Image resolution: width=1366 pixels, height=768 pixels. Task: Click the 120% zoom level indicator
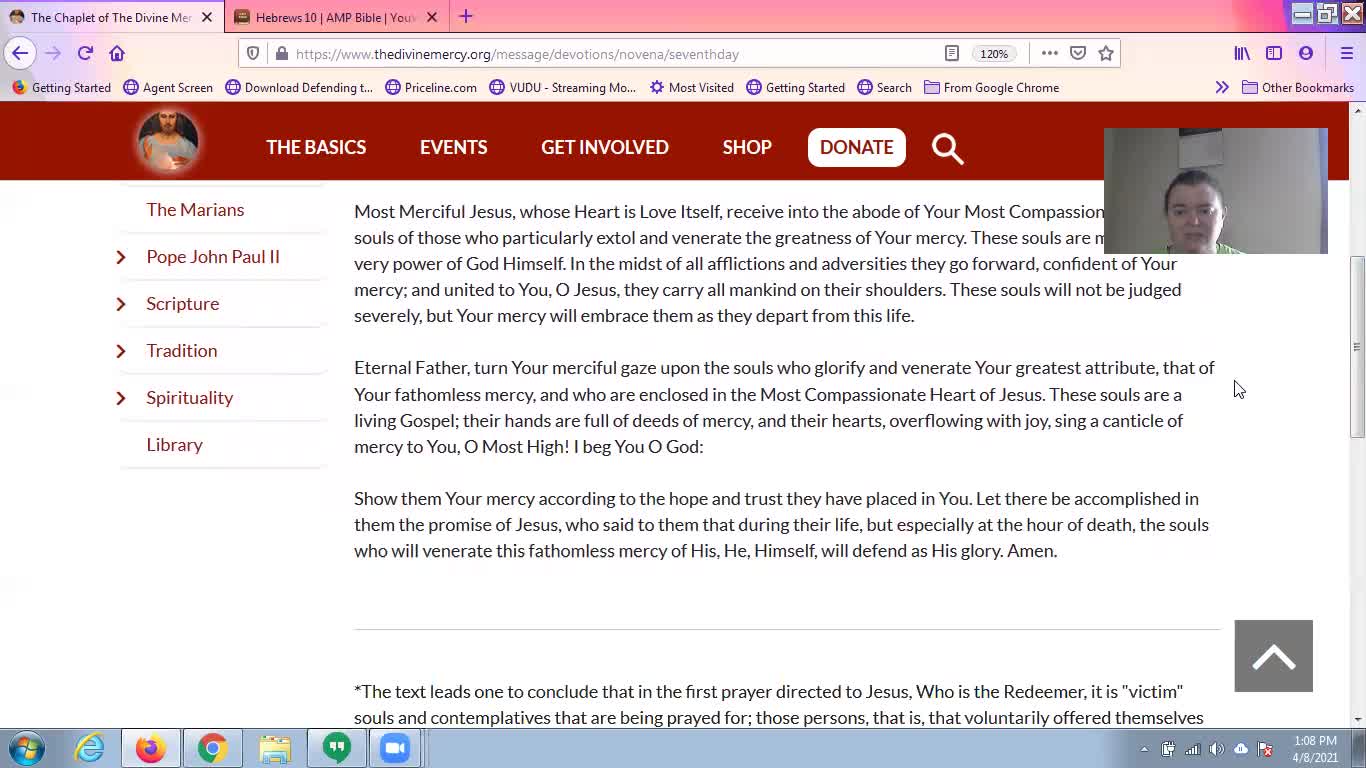pos(994,54)
